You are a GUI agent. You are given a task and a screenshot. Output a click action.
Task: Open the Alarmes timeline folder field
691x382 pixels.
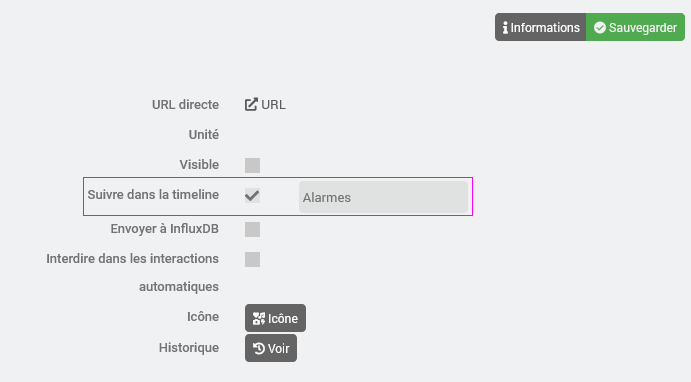tap(383, 197)
